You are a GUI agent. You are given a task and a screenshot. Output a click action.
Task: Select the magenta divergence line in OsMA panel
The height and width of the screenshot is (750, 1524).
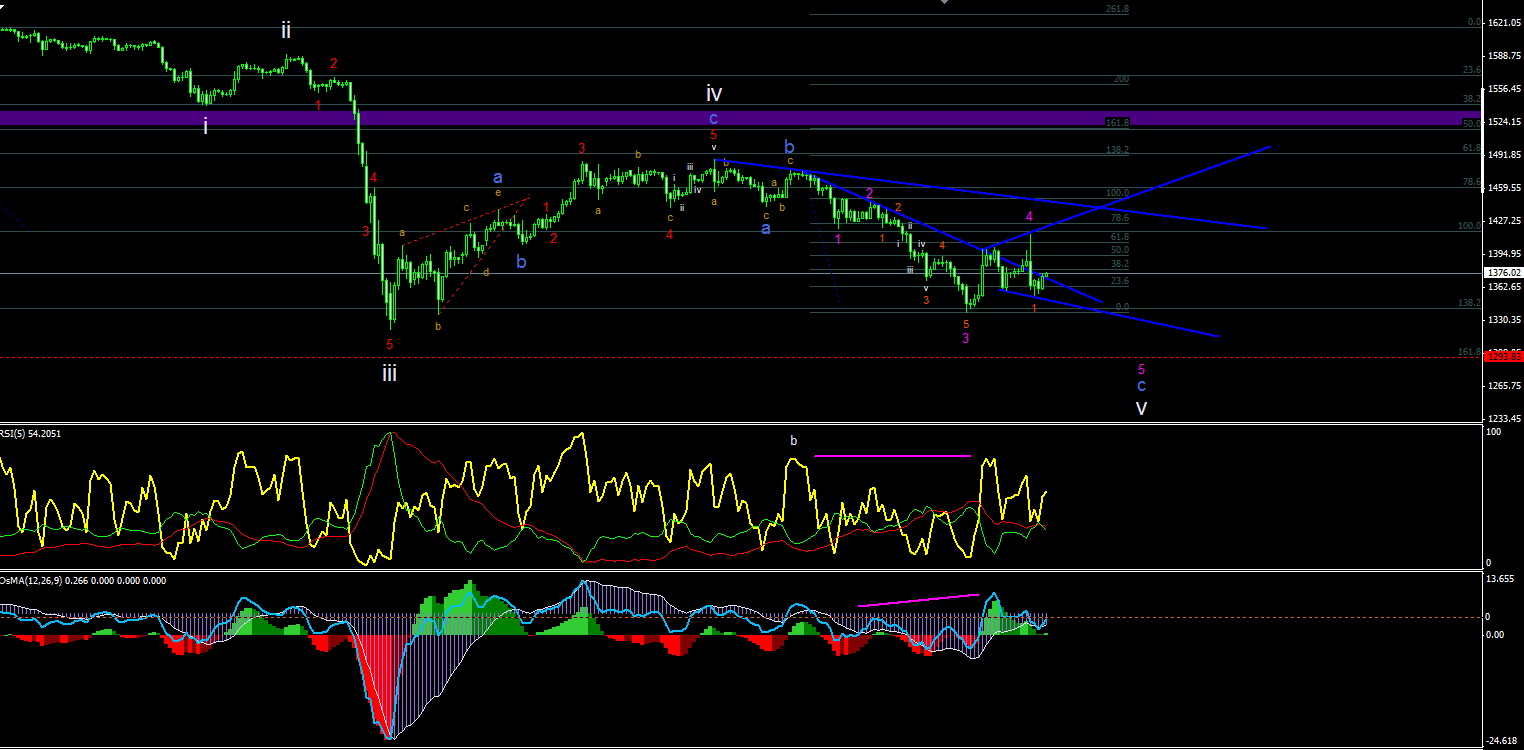919,600
